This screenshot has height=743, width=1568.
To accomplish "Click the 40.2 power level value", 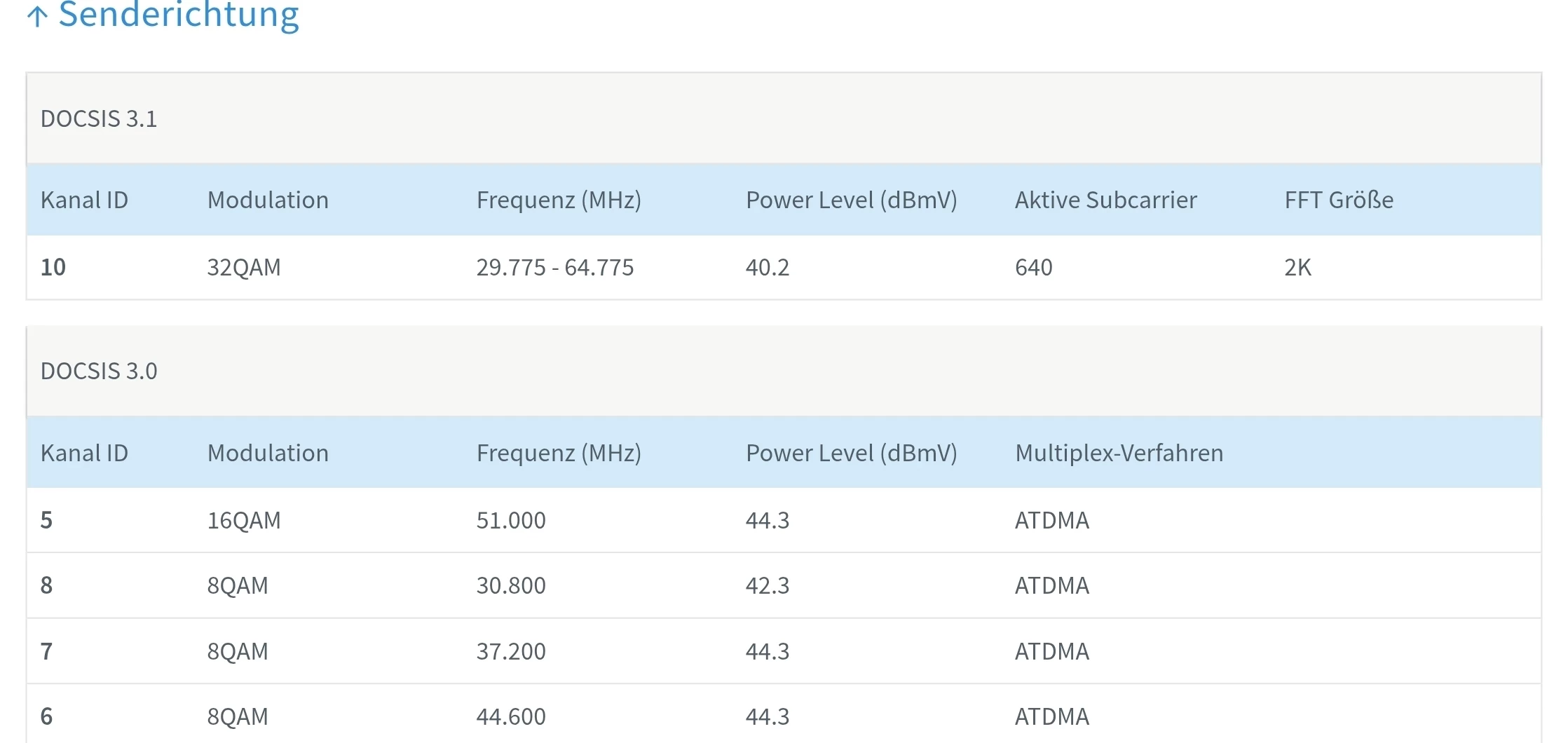I will coord(768,268).
